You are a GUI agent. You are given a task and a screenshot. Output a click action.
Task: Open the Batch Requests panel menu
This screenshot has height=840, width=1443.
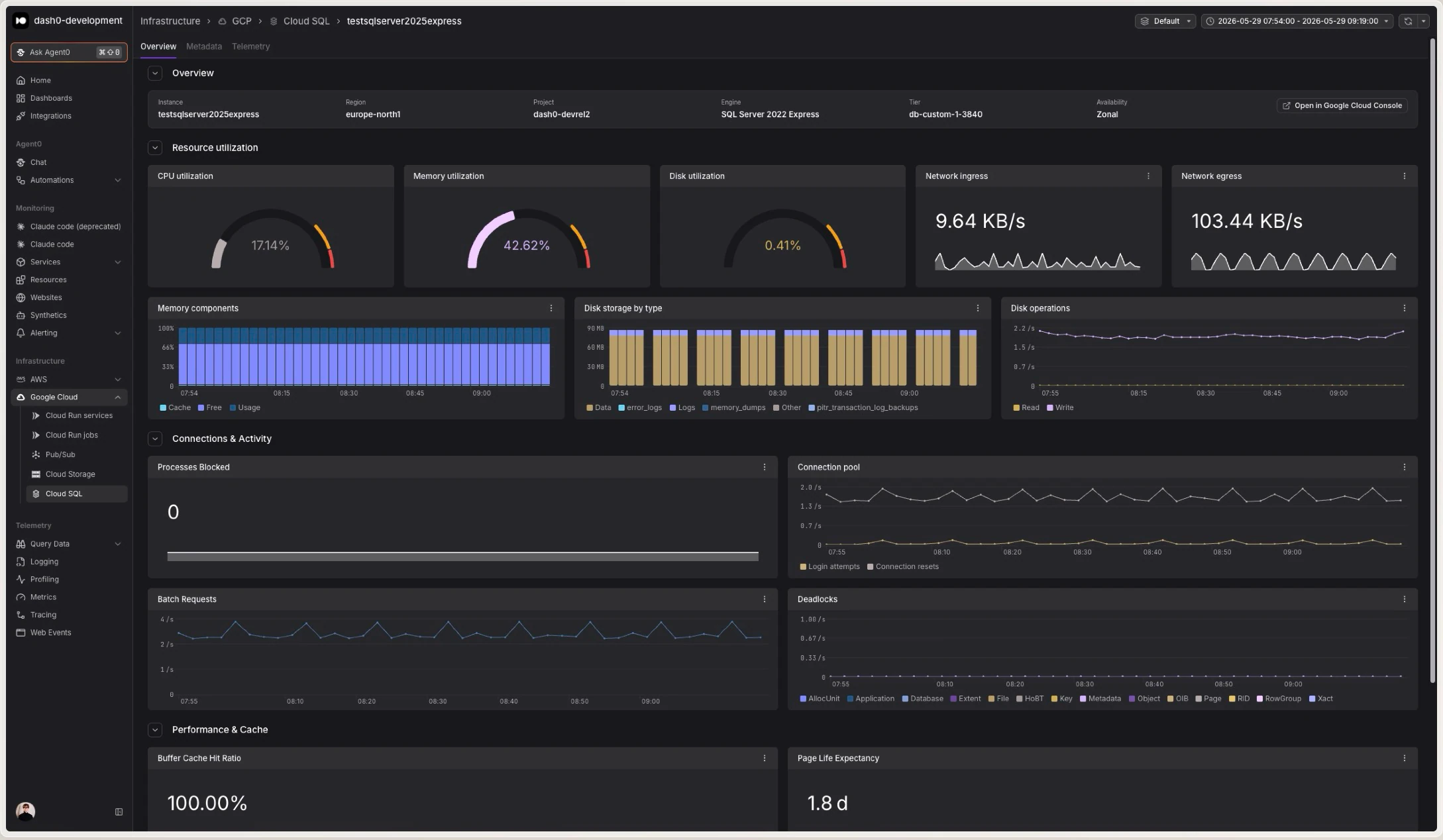(x=764, y=599)
